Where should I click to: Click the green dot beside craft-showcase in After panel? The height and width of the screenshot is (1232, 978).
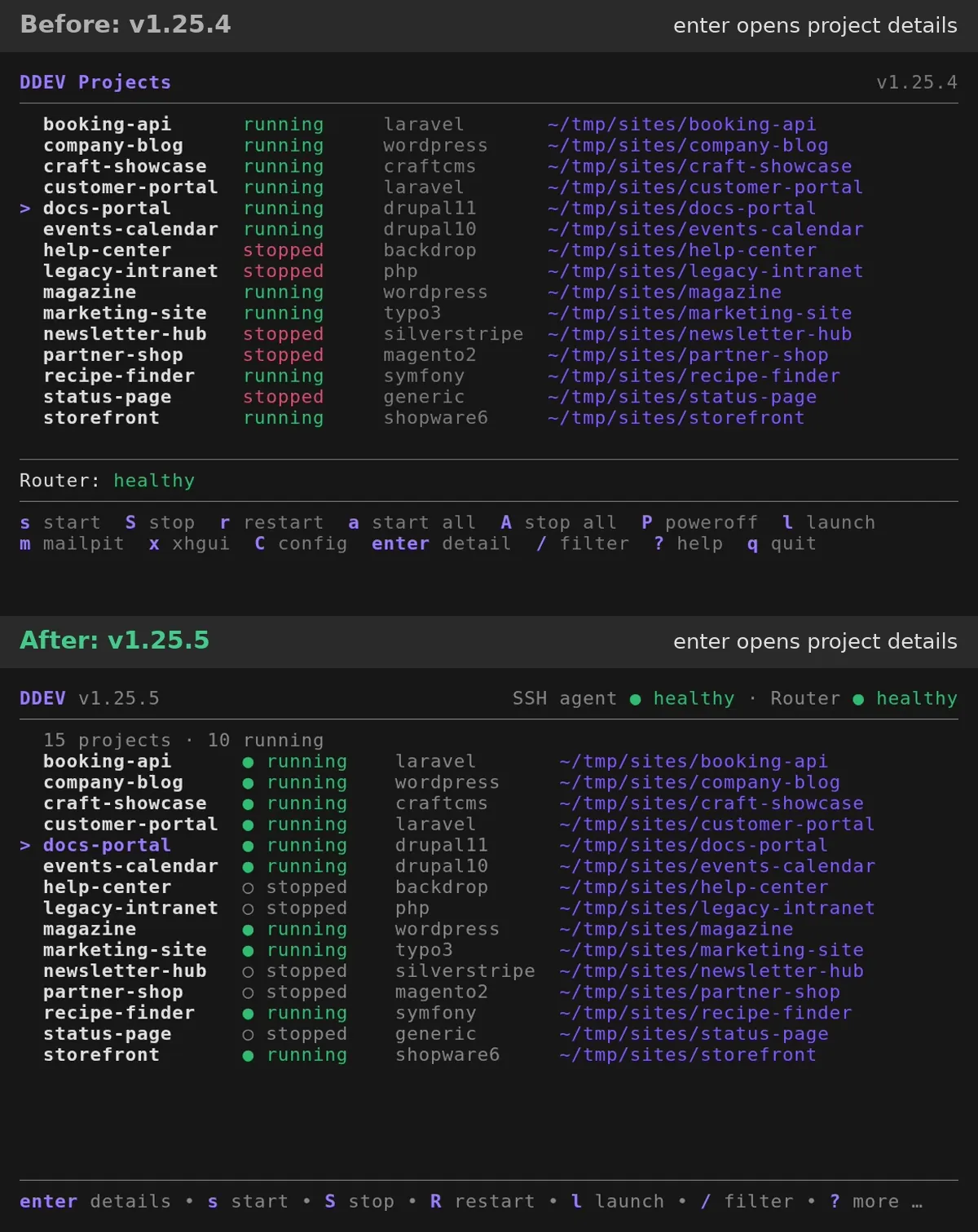point(248,804)
